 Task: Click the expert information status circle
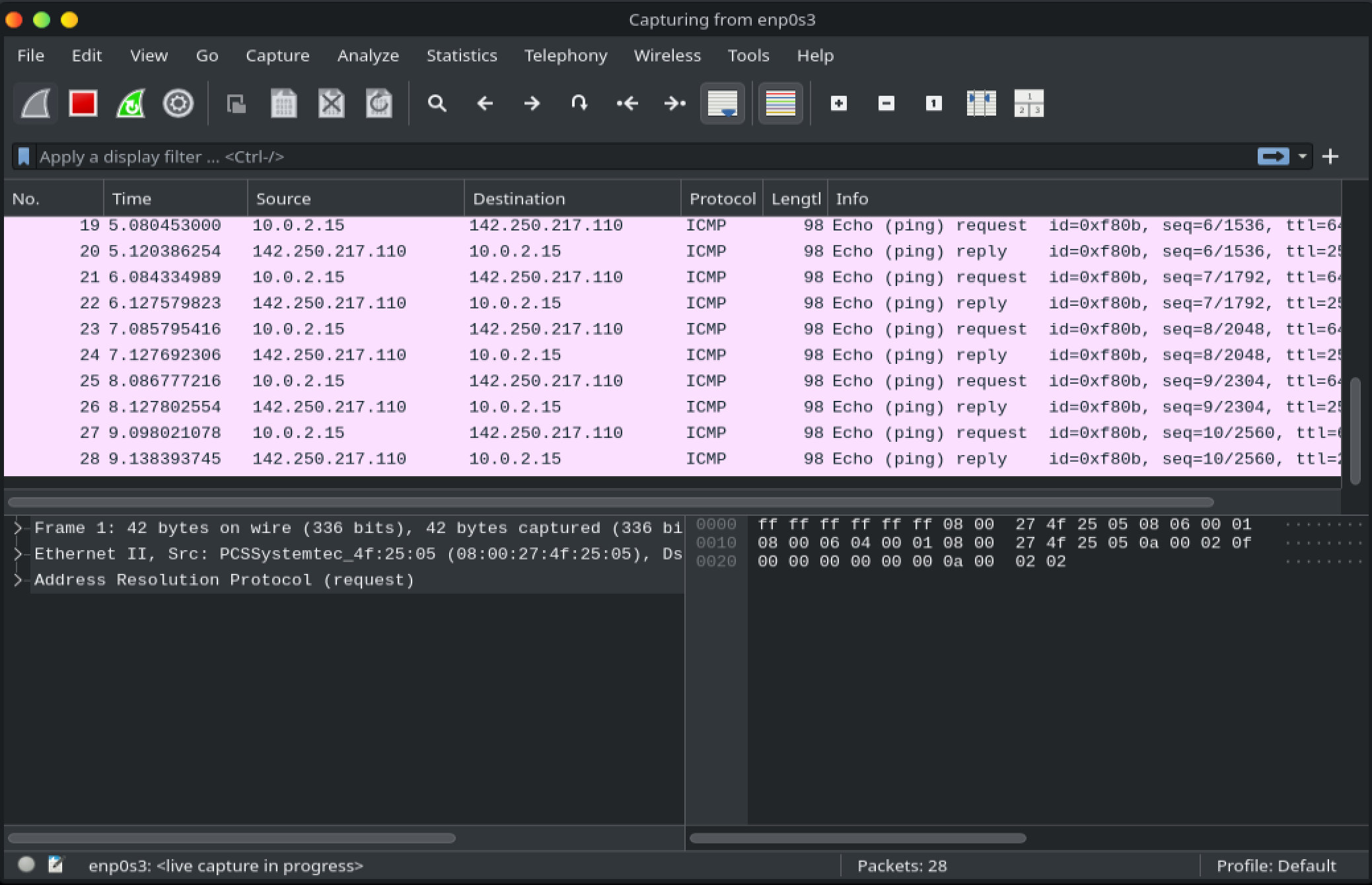[x=26, y=865]
